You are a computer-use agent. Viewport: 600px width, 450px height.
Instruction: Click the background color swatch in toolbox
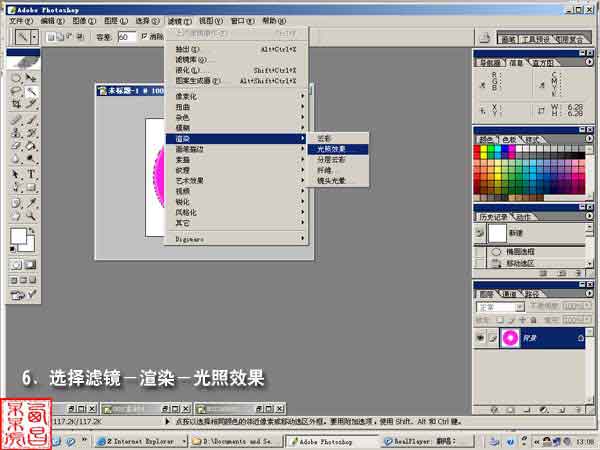tap(29, 246)
